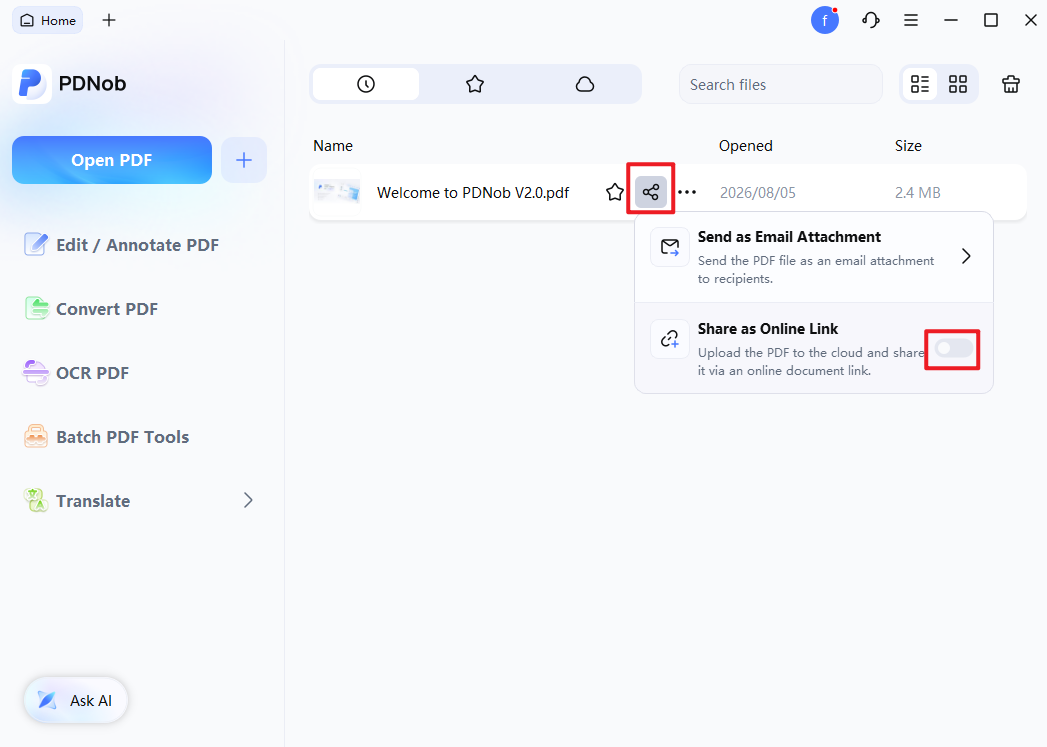Switch to the Starred files tab
The width and height of the screenshot is (1047, 747).
(x=475, y=84)
